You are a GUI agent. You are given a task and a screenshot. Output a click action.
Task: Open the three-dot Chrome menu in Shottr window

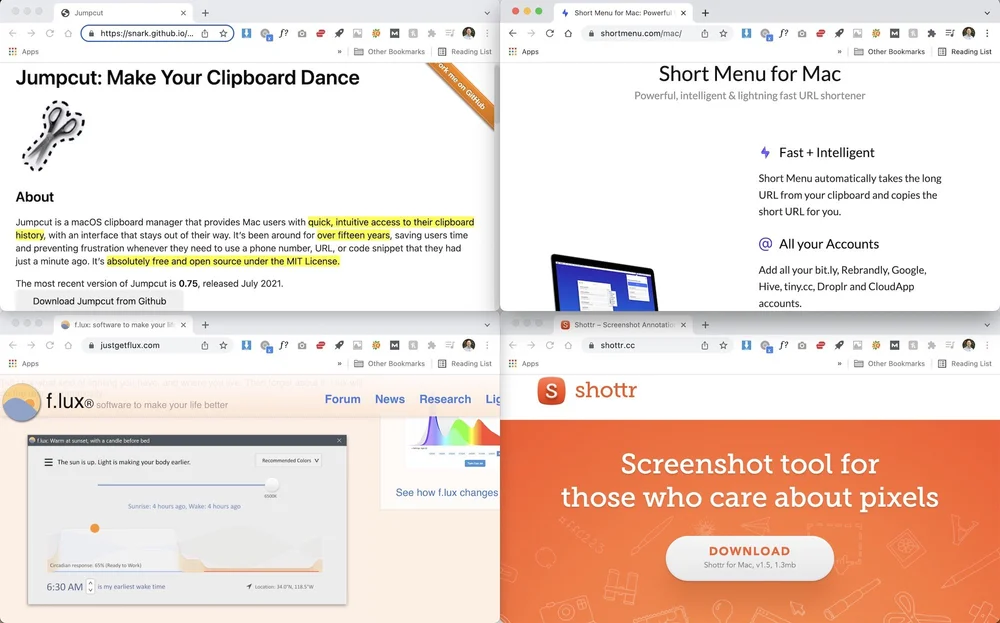(x=987, y=345)
